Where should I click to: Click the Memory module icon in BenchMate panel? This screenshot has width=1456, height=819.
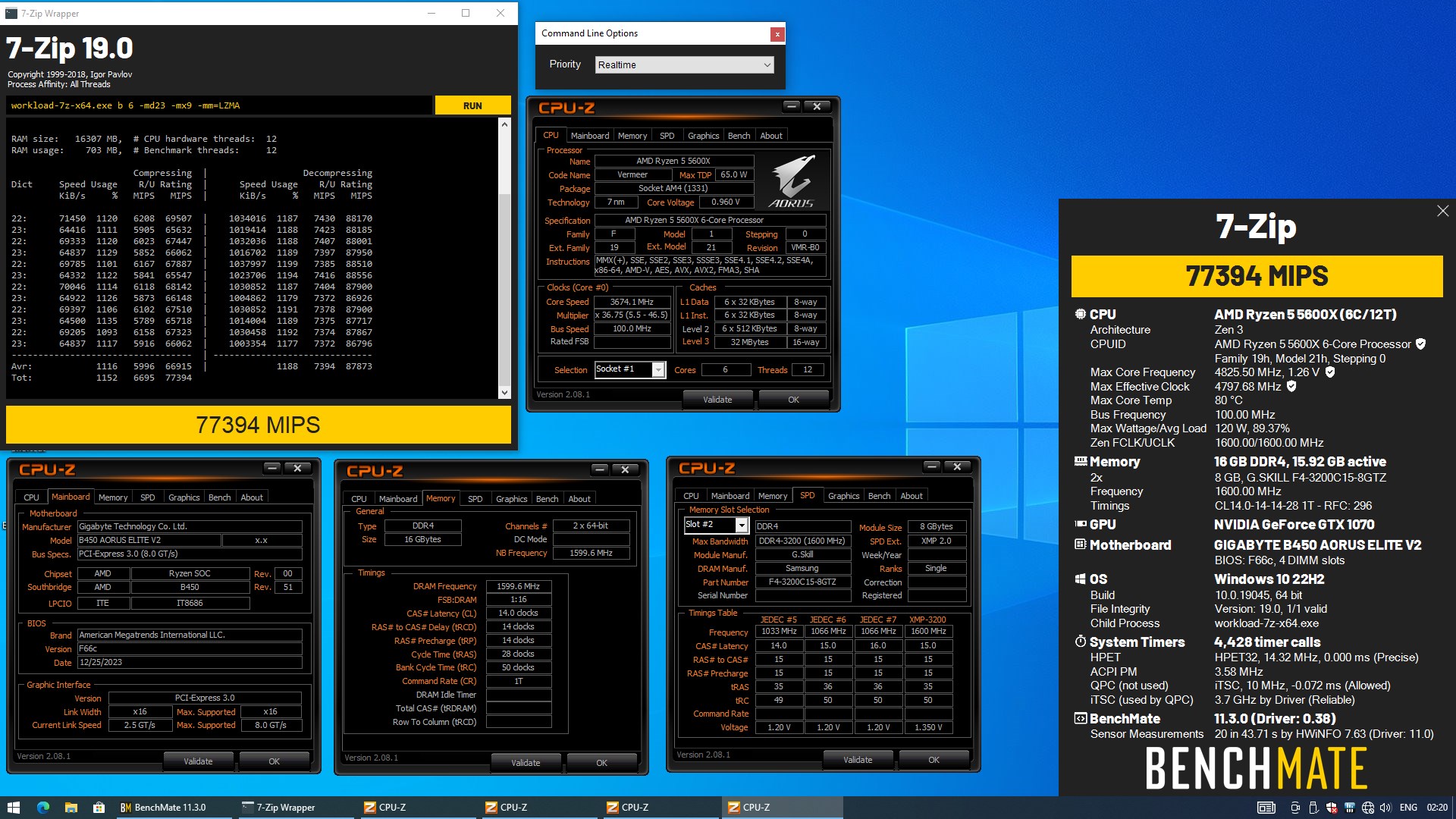tap(1081, 461)
